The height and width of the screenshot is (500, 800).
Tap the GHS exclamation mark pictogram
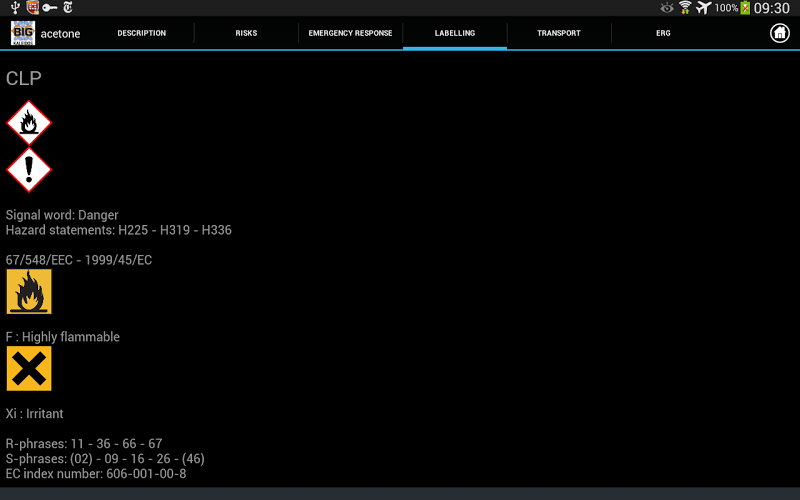(x=29, y=170)
